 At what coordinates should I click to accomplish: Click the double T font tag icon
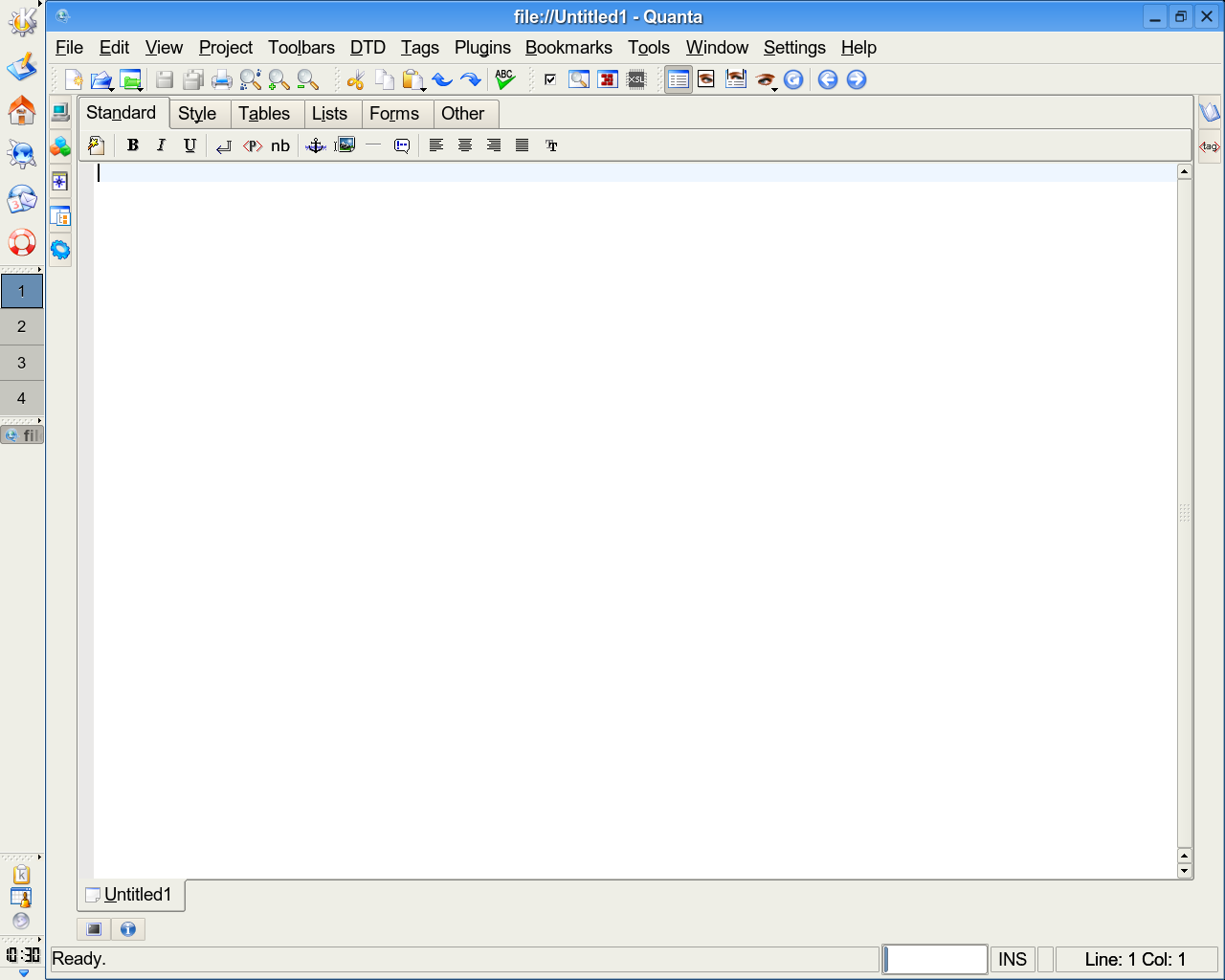point(551,145)
